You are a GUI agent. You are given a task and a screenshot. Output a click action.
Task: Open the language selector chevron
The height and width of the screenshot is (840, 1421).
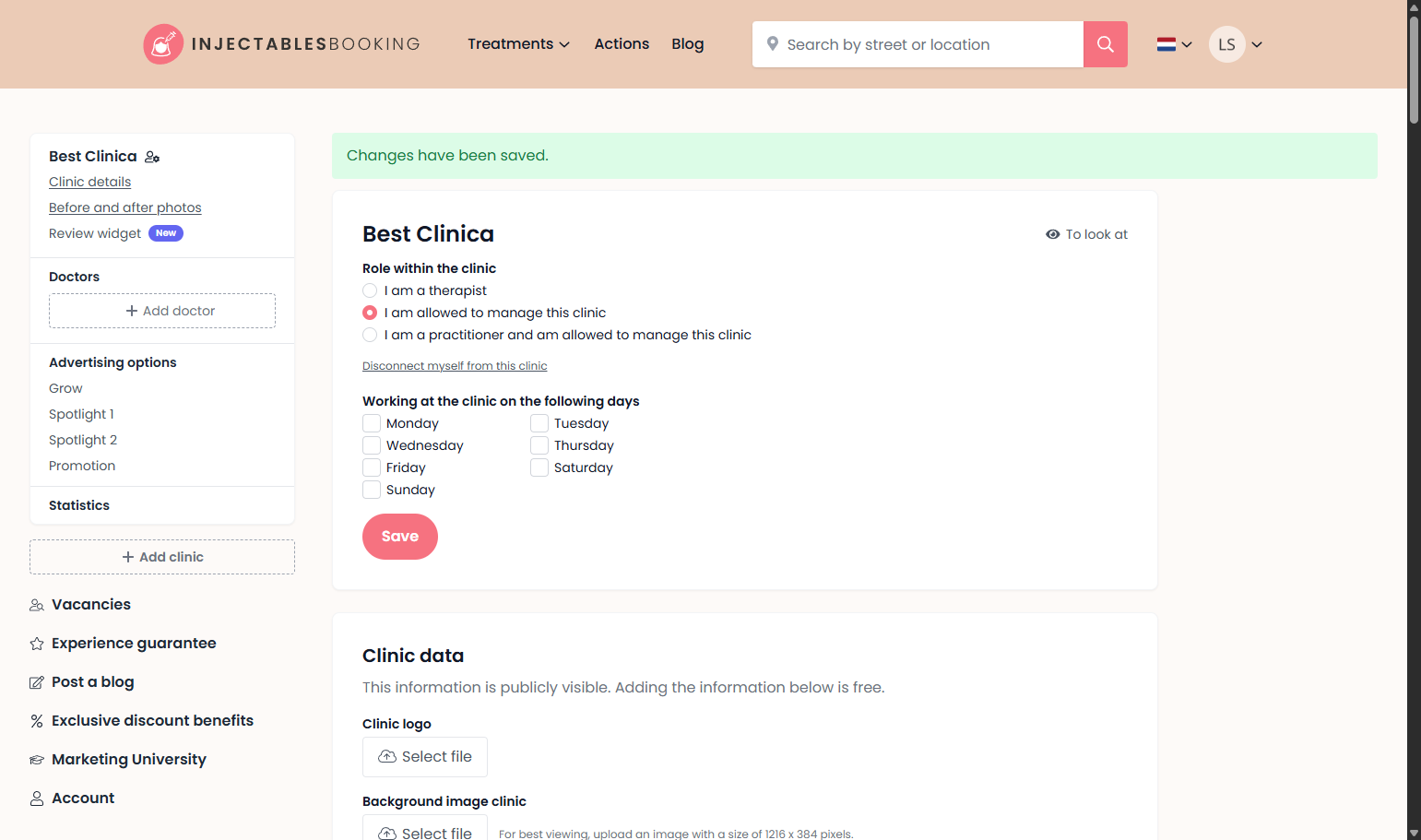(1187, 44)
